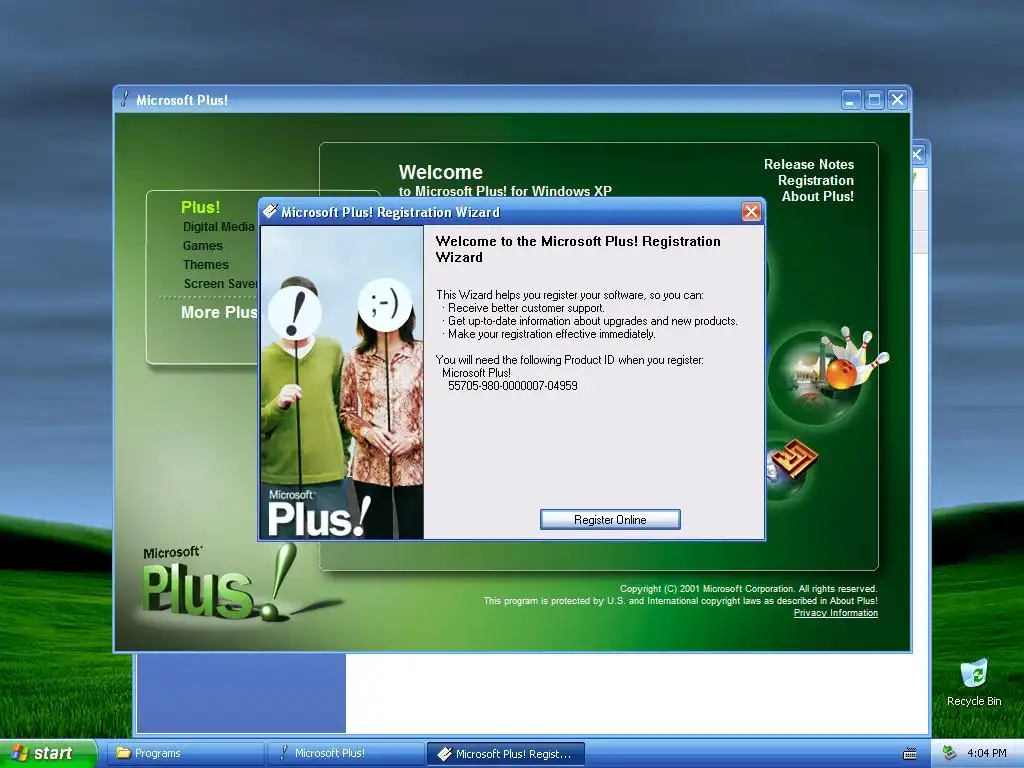The width and height of the screenshot is (1024, 768).
Task: Select Digital Media in the Plus! menu
Action: pyautogui.click(x=218, y=227)
